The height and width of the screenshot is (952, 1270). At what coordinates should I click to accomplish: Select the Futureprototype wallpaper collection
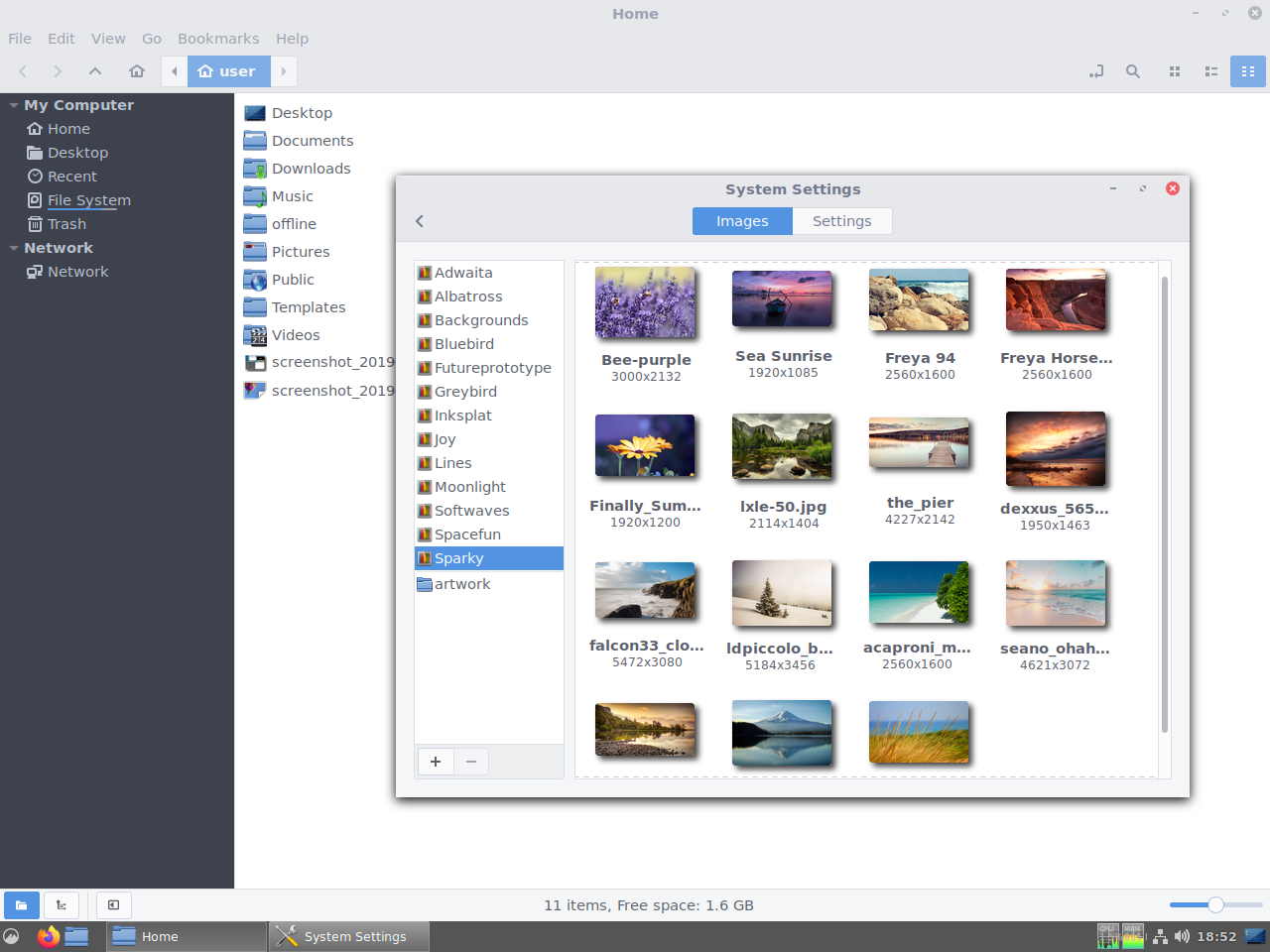489,368
